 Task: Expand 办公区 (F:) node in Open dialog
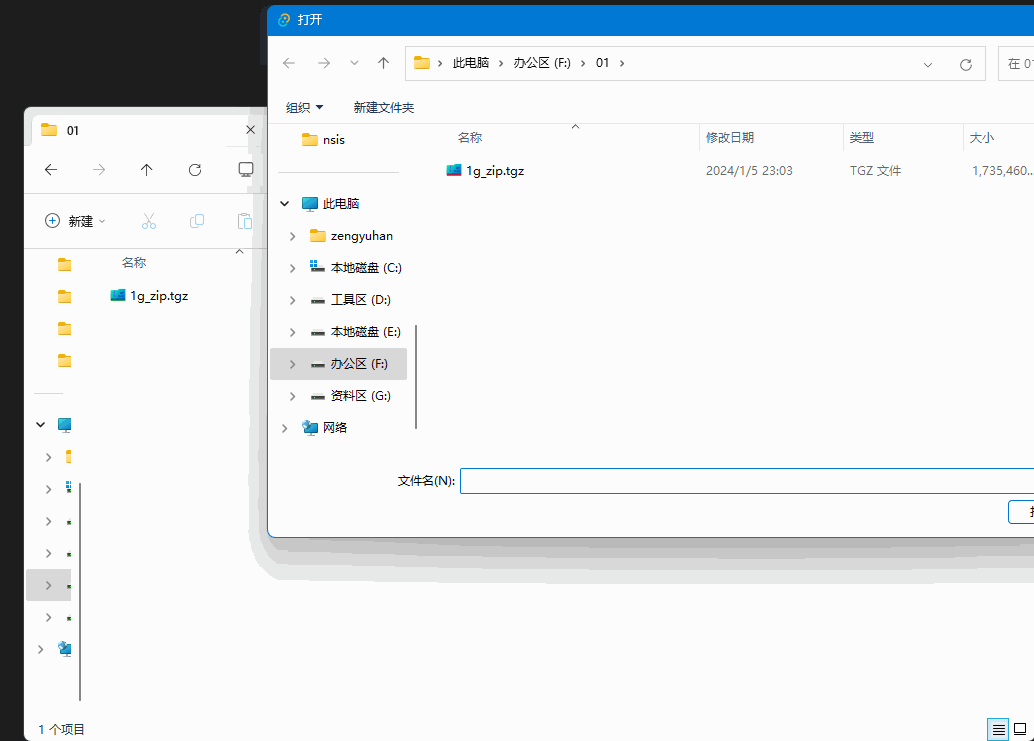click(292, 364)
